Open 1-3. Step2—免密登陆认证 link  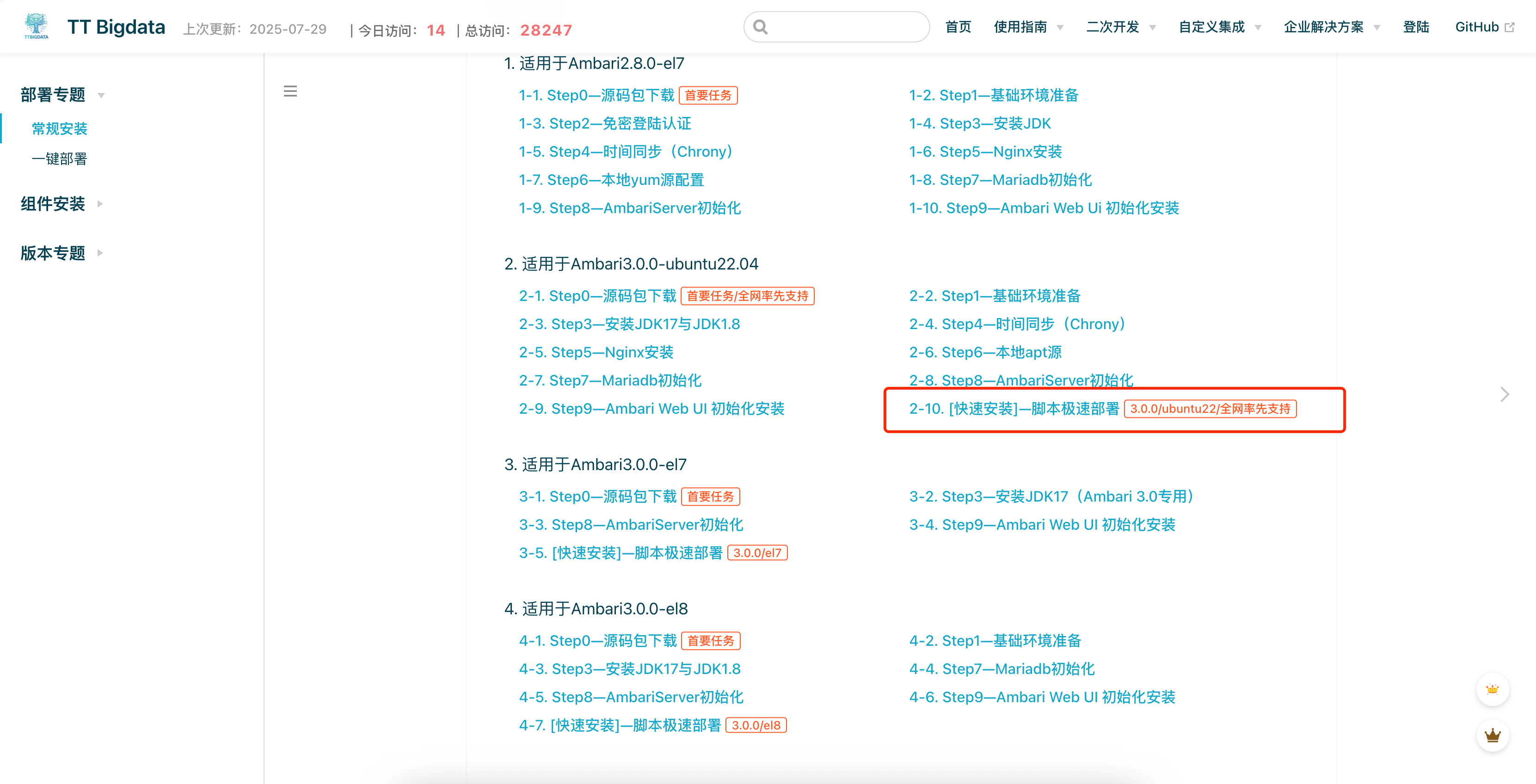(605, 123)
